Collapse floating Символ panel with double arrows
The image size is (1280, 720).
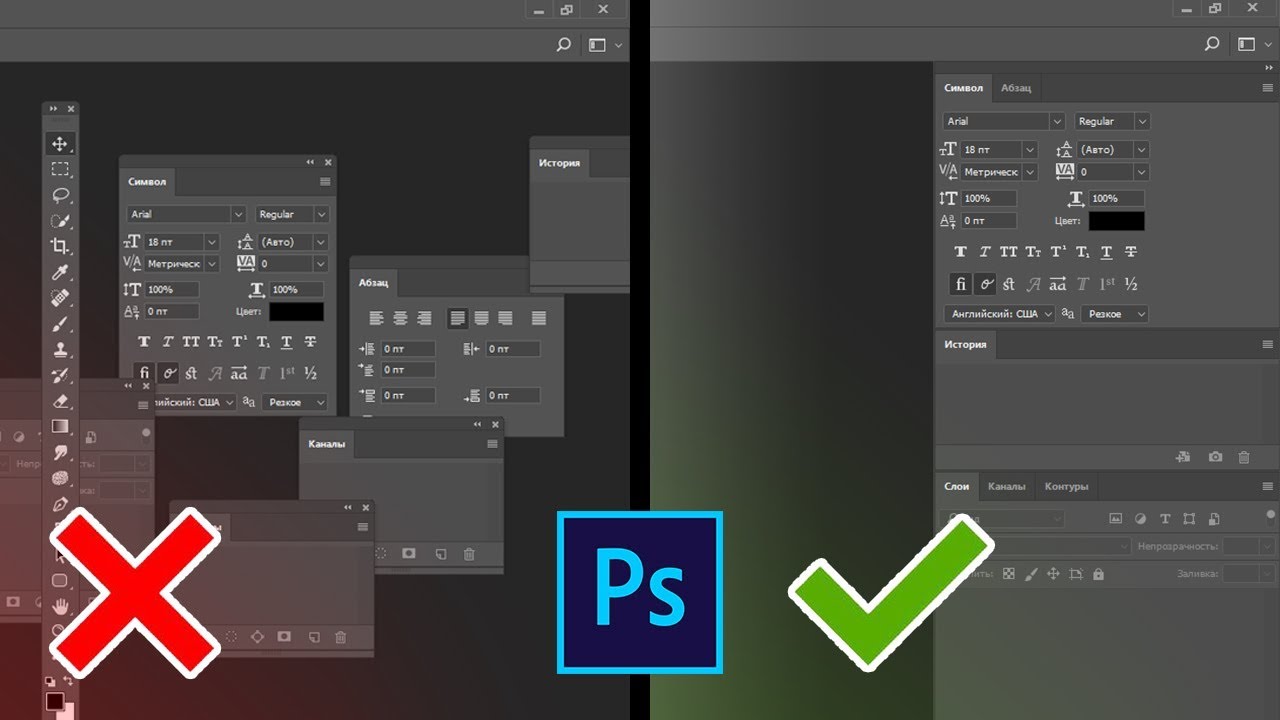tap(310, 162)
